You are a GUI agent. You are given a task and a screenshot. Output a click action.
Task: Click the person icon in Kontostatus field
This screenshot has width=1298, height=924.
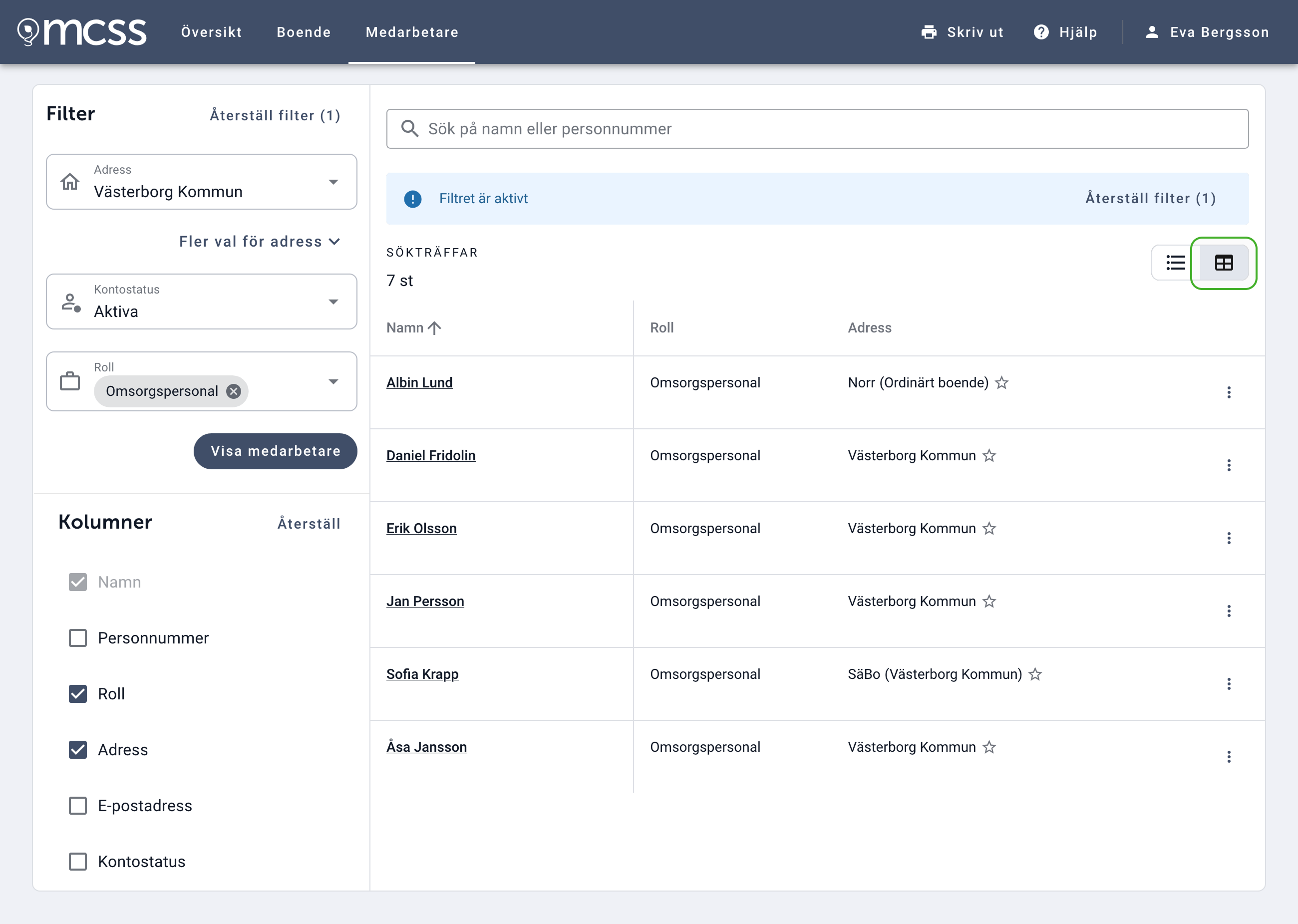(x=71, y=302)
